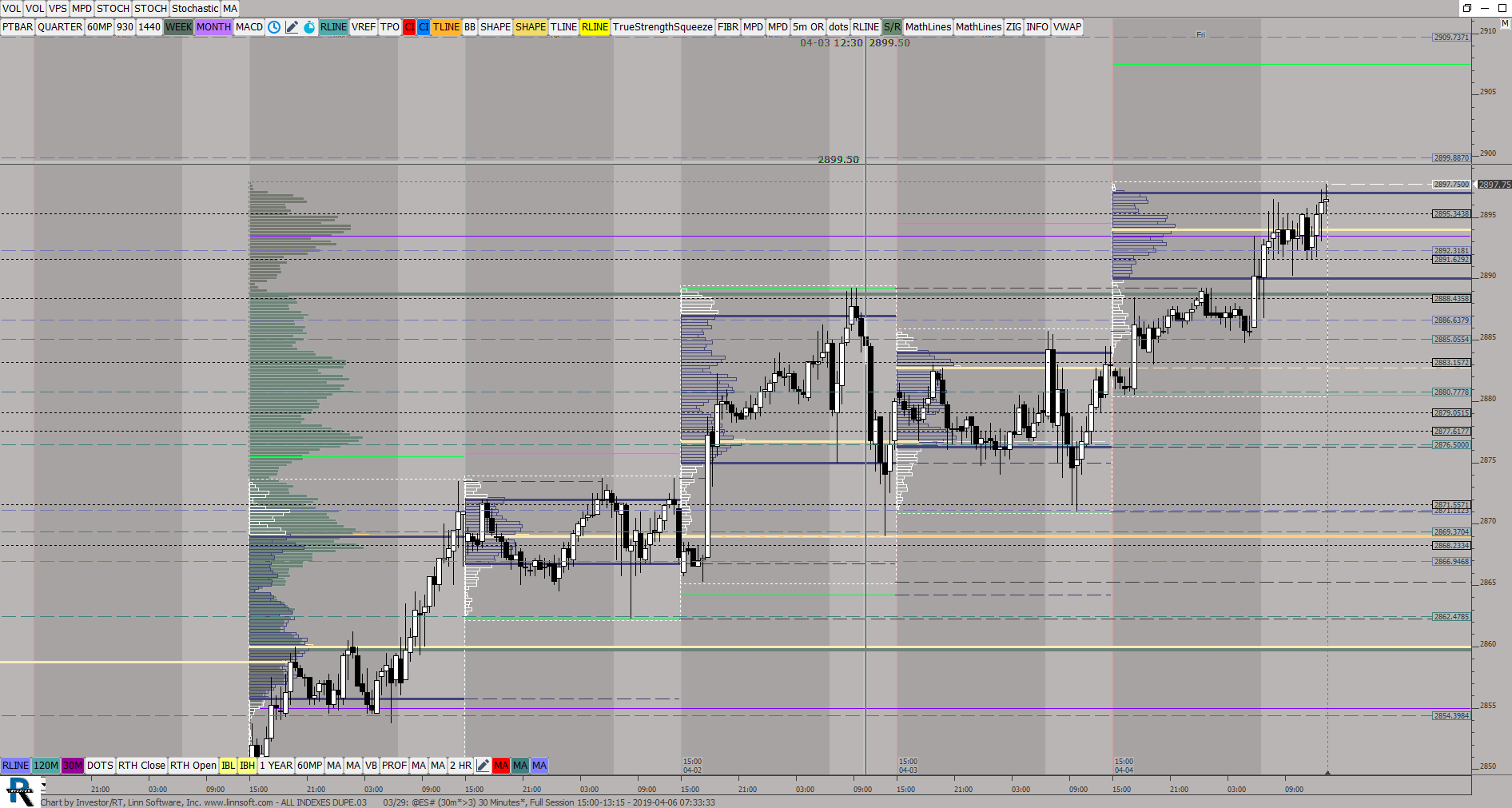Viewport: 1512px width, 808px height.
Task: Click the VREF toolbar button
Action: (364, 27)
